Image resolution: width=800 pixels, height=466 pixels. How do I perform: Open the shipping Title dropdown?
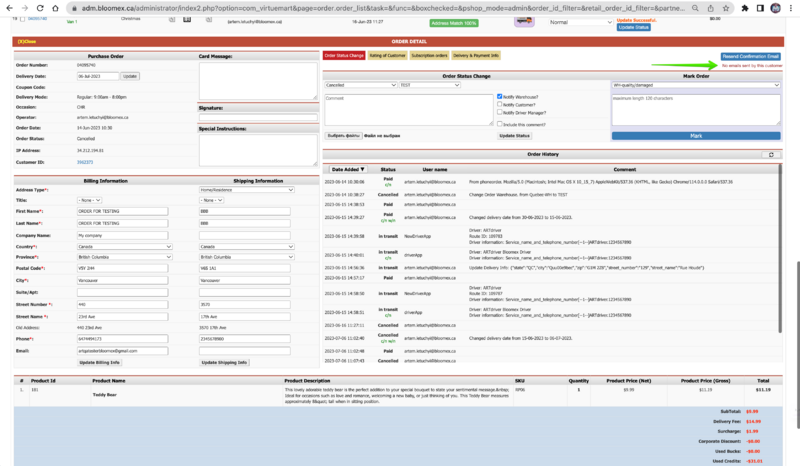(x=211, y=200)
